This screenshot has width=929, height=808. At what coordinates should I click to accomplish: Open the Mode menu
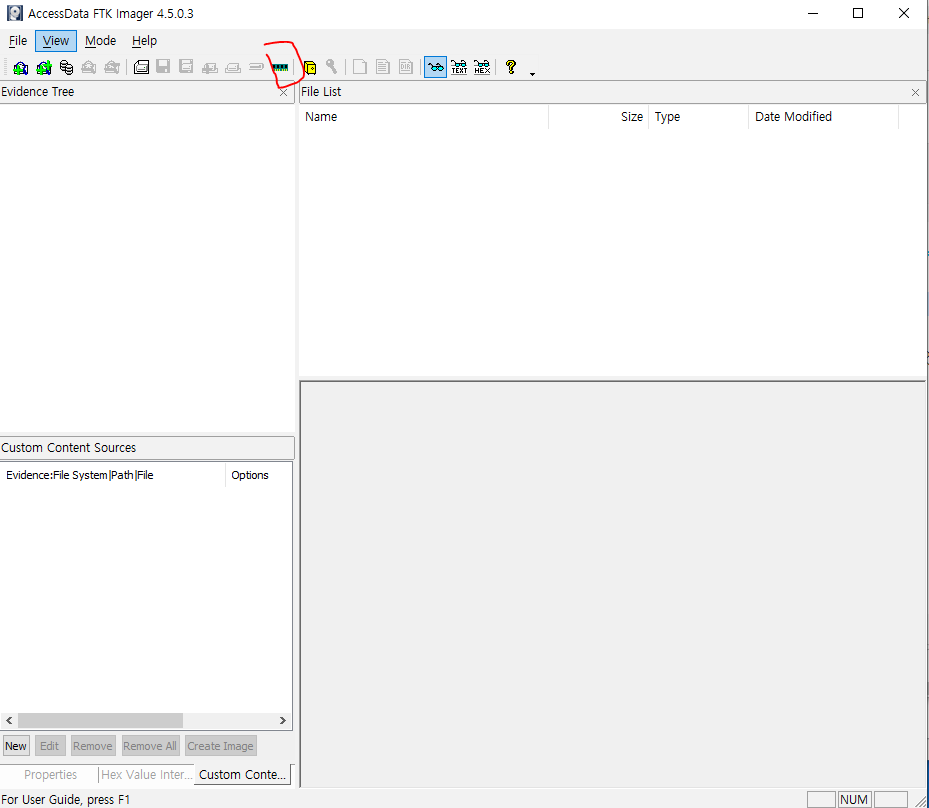tap(100, 41)
